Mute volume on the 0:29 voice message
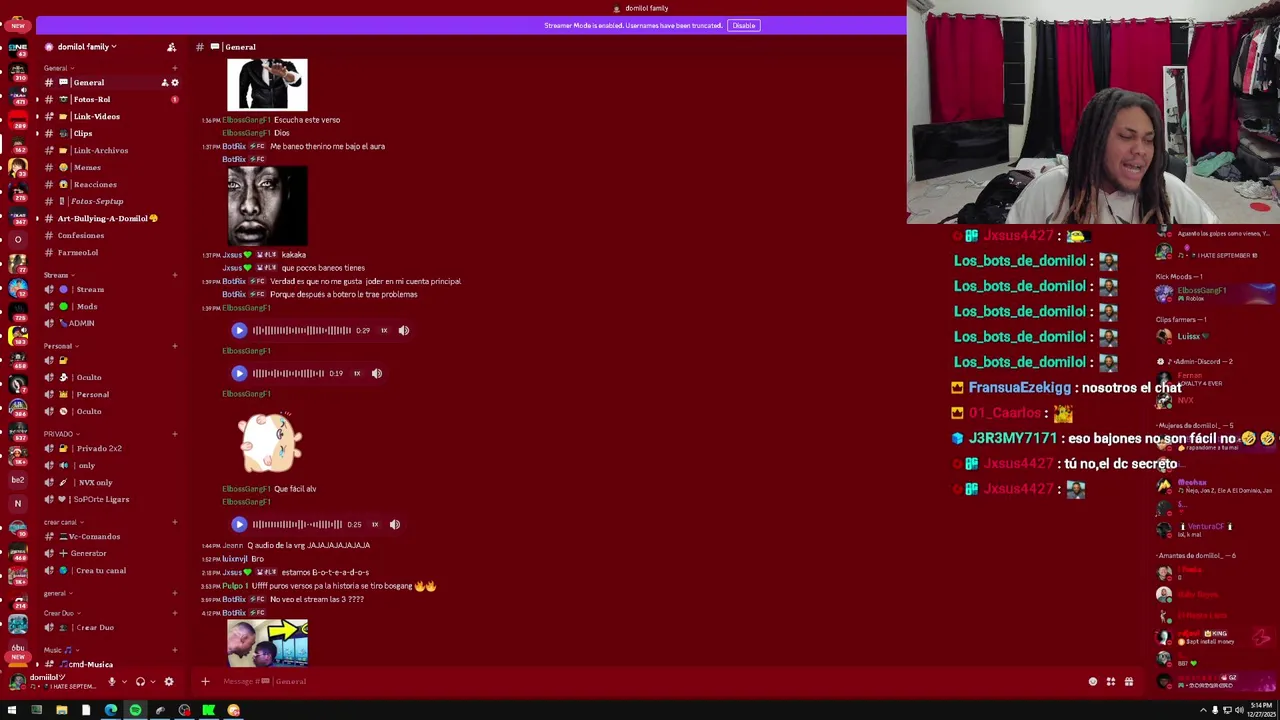Screen dimensions: 1280x720 [404, 330]
